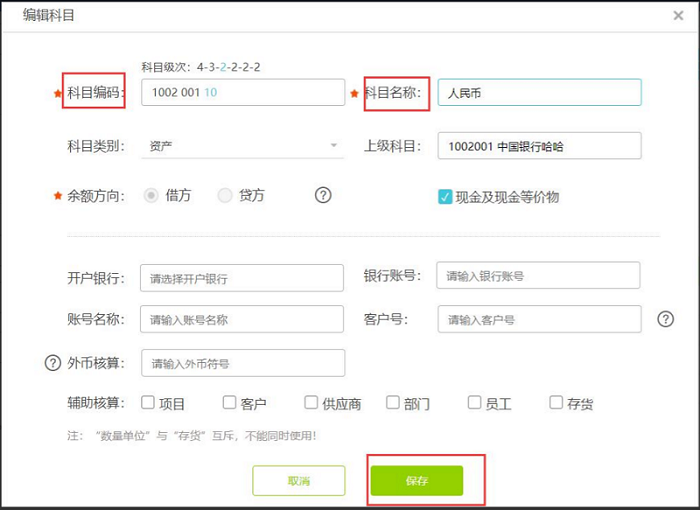Click the 外币核算 currency symbol field

tap(243, 363)
